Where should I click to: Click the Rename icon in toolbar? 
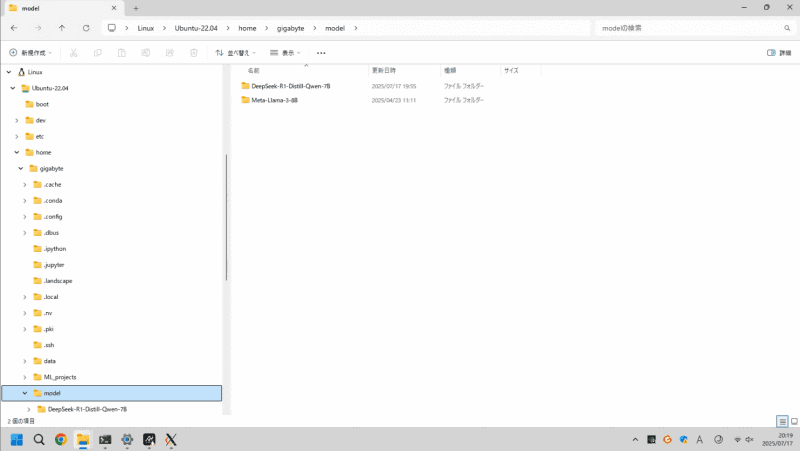[145, 53]
